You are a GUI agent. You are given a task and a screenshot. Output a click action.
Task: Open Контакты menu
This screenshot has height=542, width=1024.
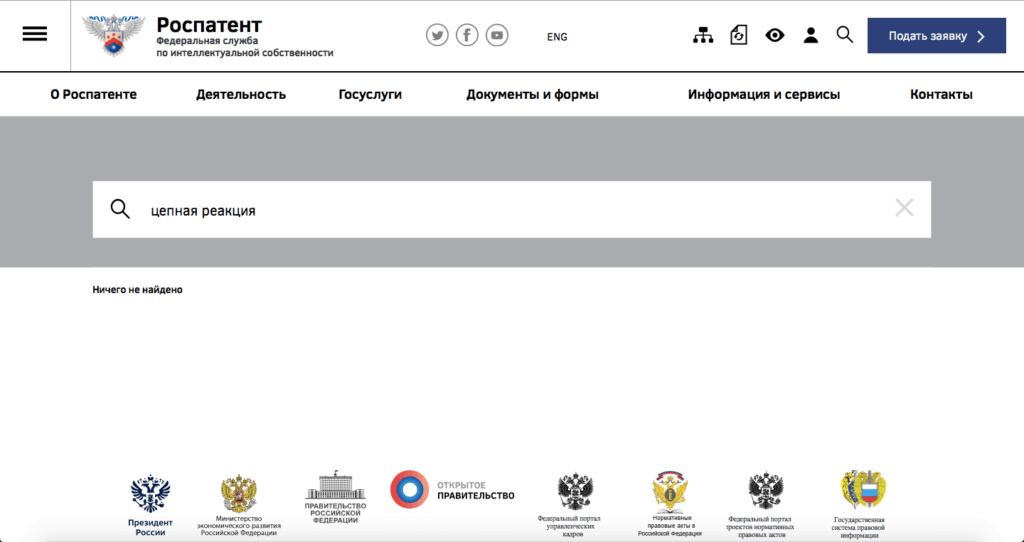941,95
